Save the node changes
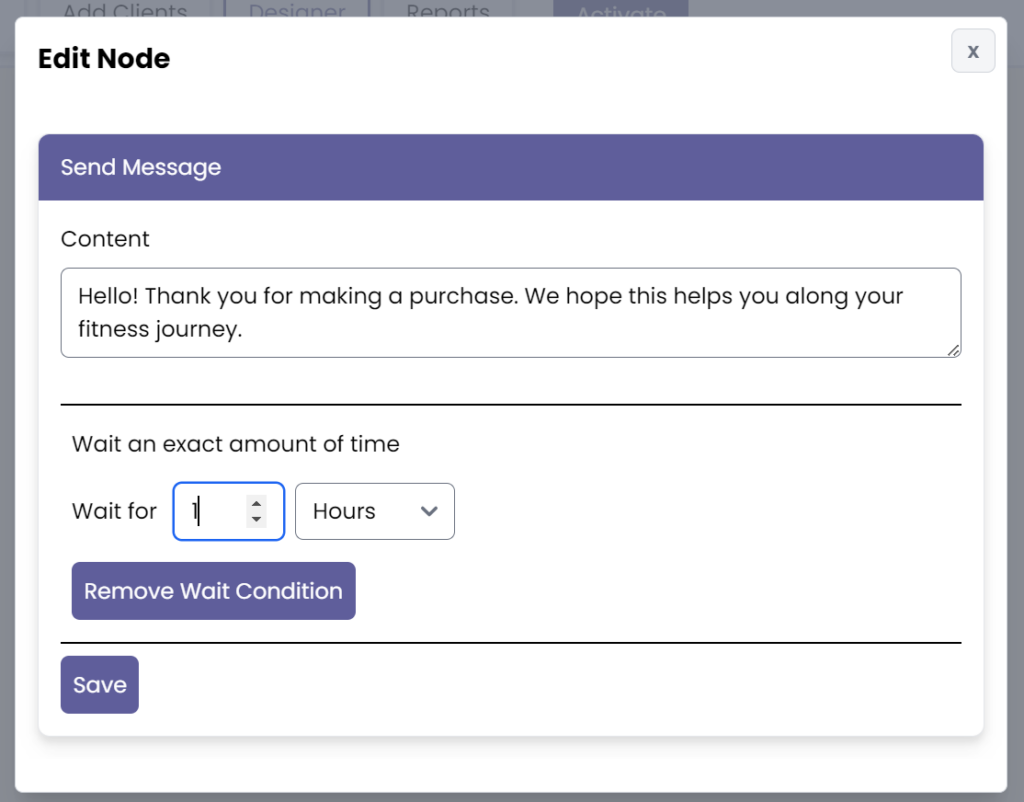The image size is (1024, 802). pos(99,685)
